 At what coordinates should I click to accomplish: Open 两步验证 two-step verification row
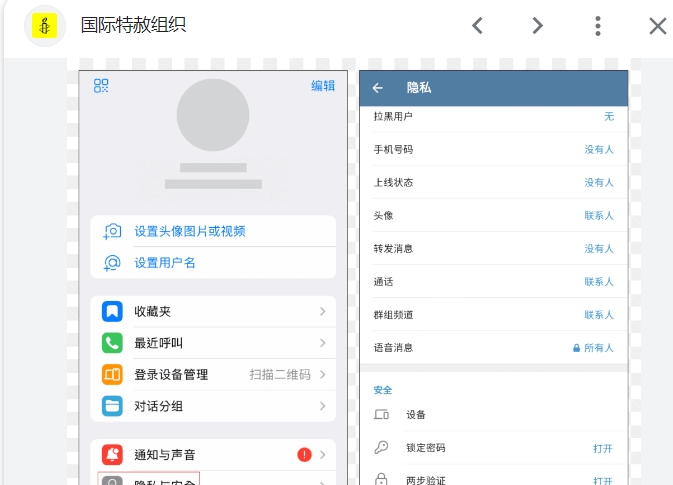(x=494, y=475)
